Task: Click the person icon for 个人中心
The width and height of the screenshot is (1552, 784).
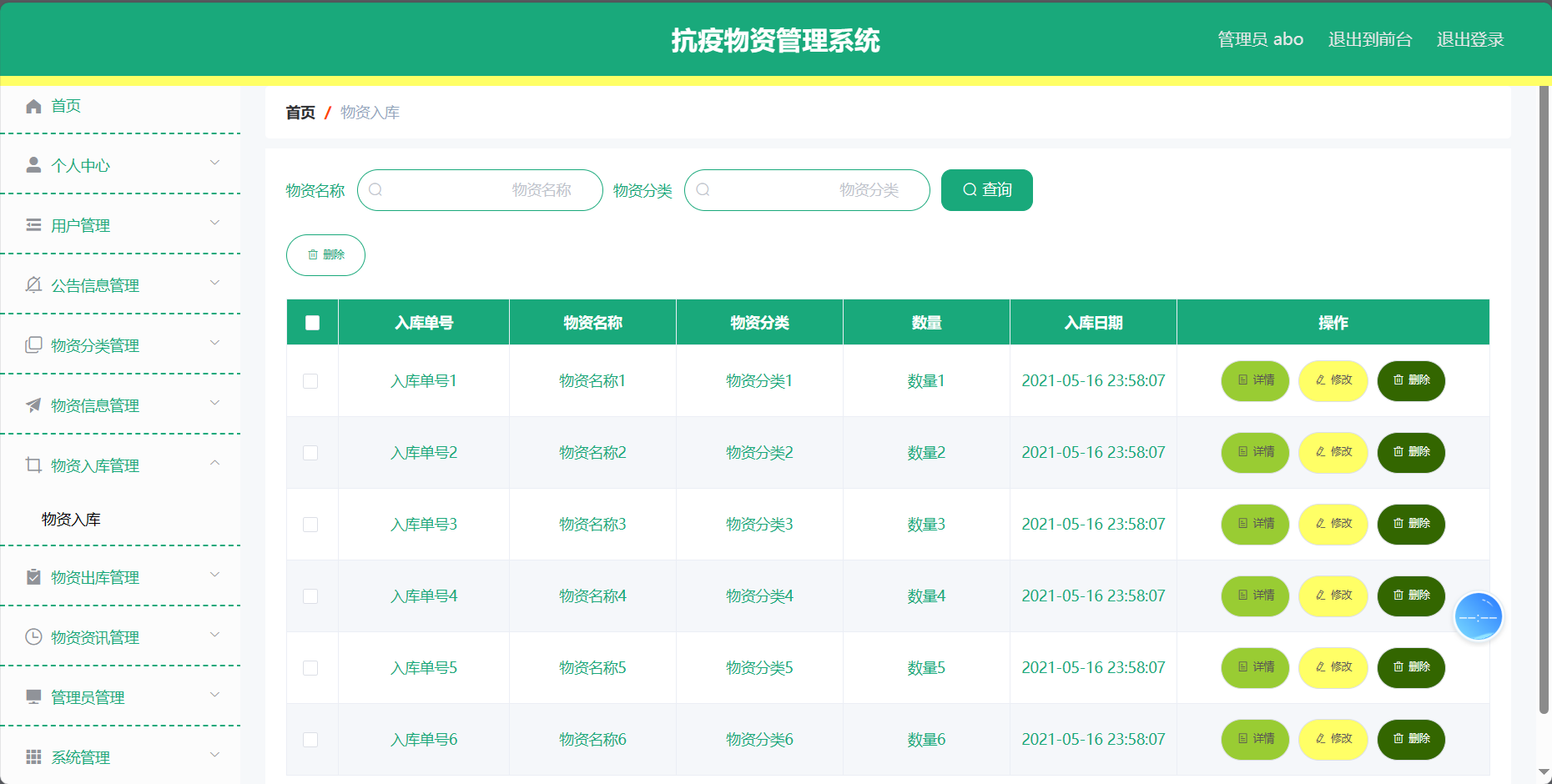Action: point(33,165)
